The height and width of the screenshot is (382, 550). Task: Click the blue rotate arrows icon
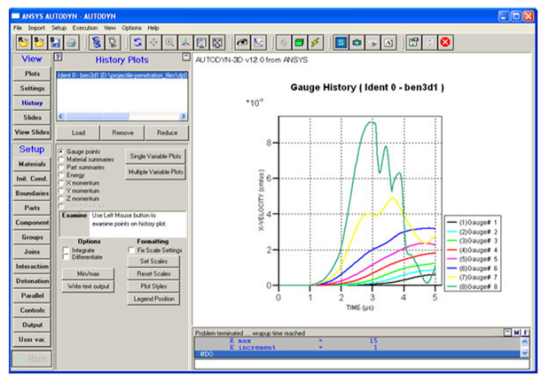138,42
